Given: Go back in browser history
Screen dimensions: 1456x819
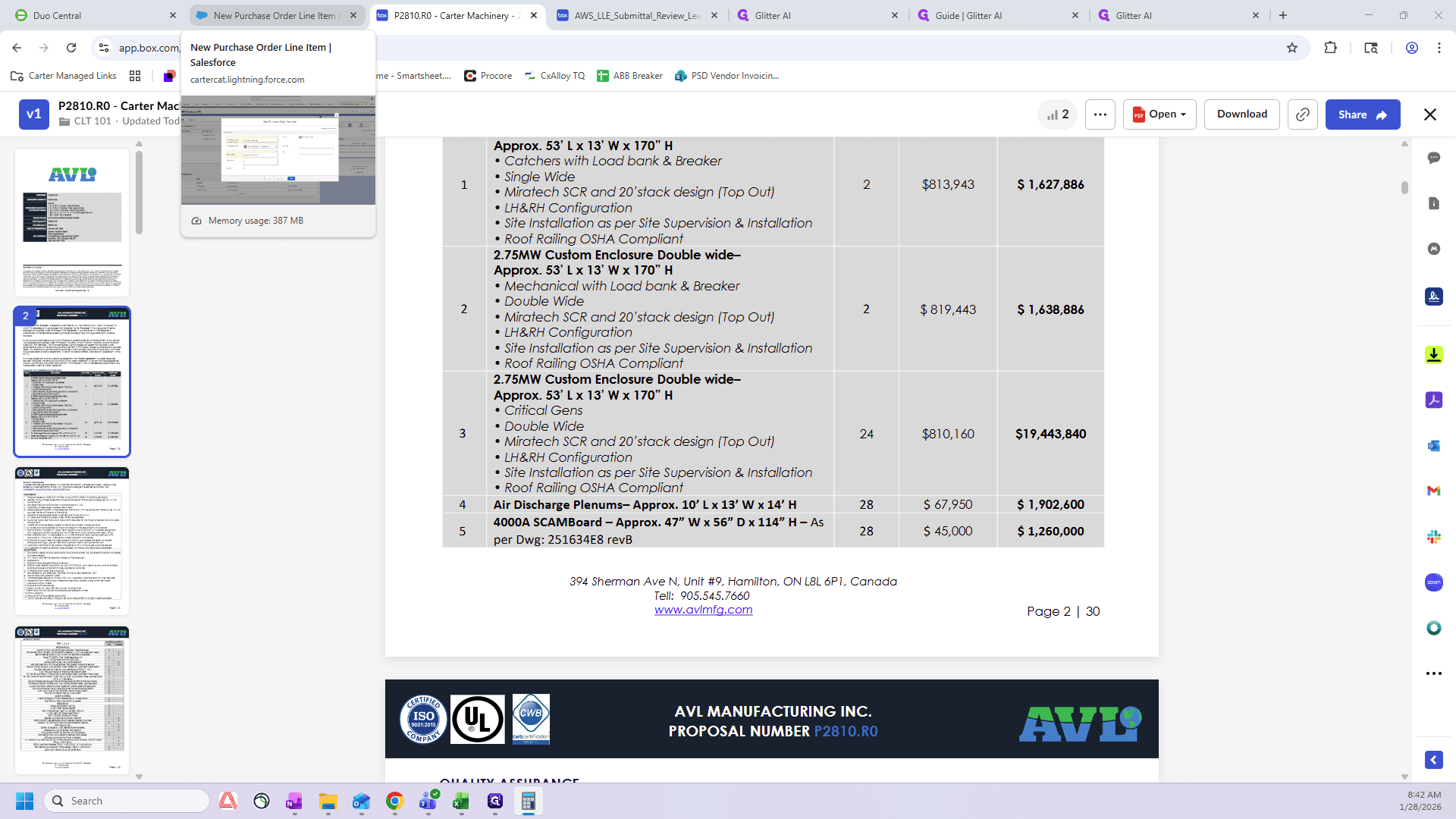Looking at the screenshot, I should point(17,48).
